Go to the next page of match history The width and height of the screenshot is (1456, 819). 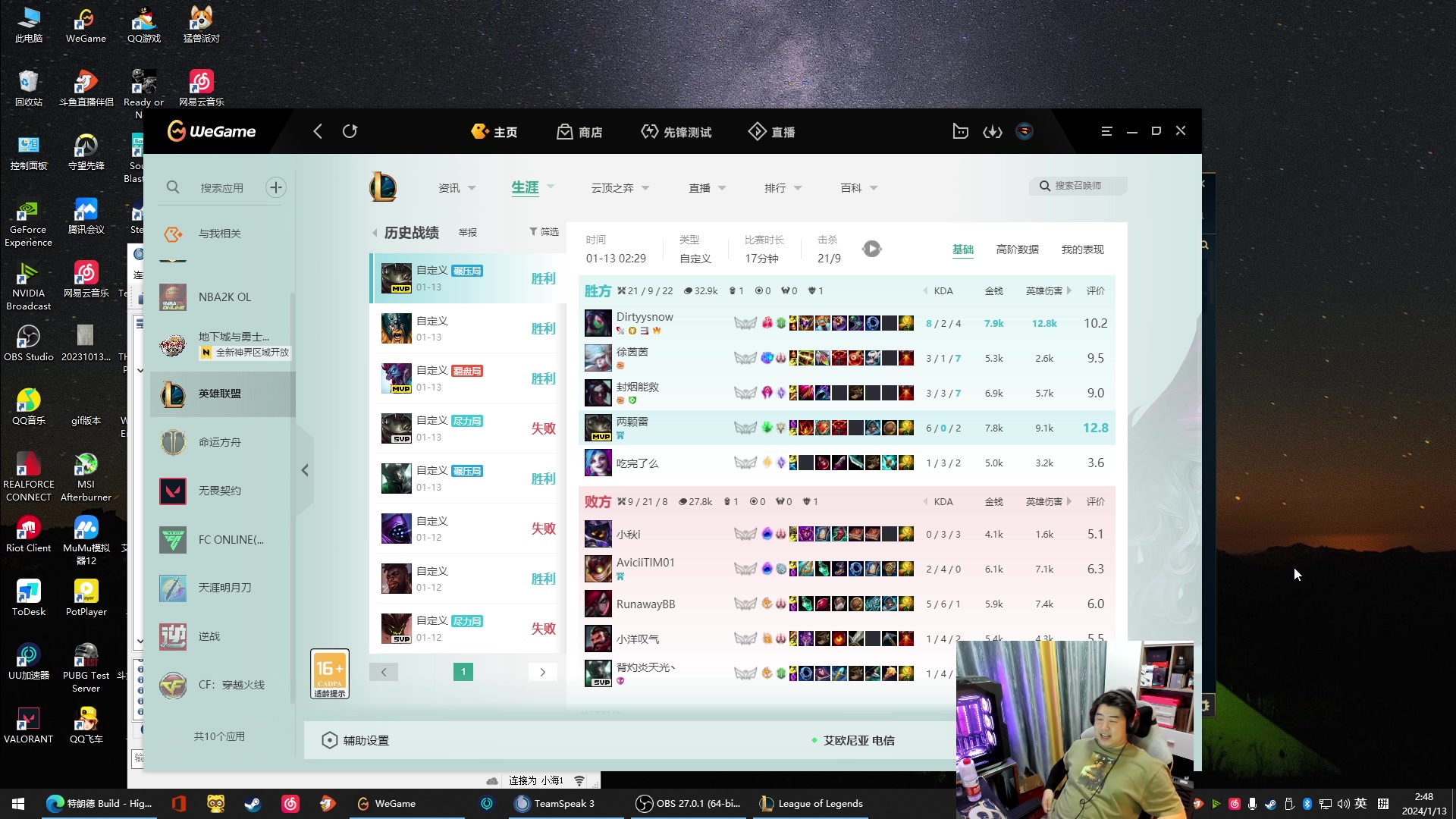[x=542, y=672]
